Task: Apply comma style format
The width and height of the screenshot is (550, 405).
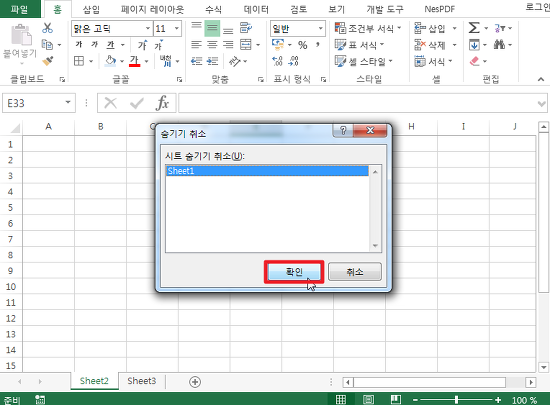Action: click(318, 45)
